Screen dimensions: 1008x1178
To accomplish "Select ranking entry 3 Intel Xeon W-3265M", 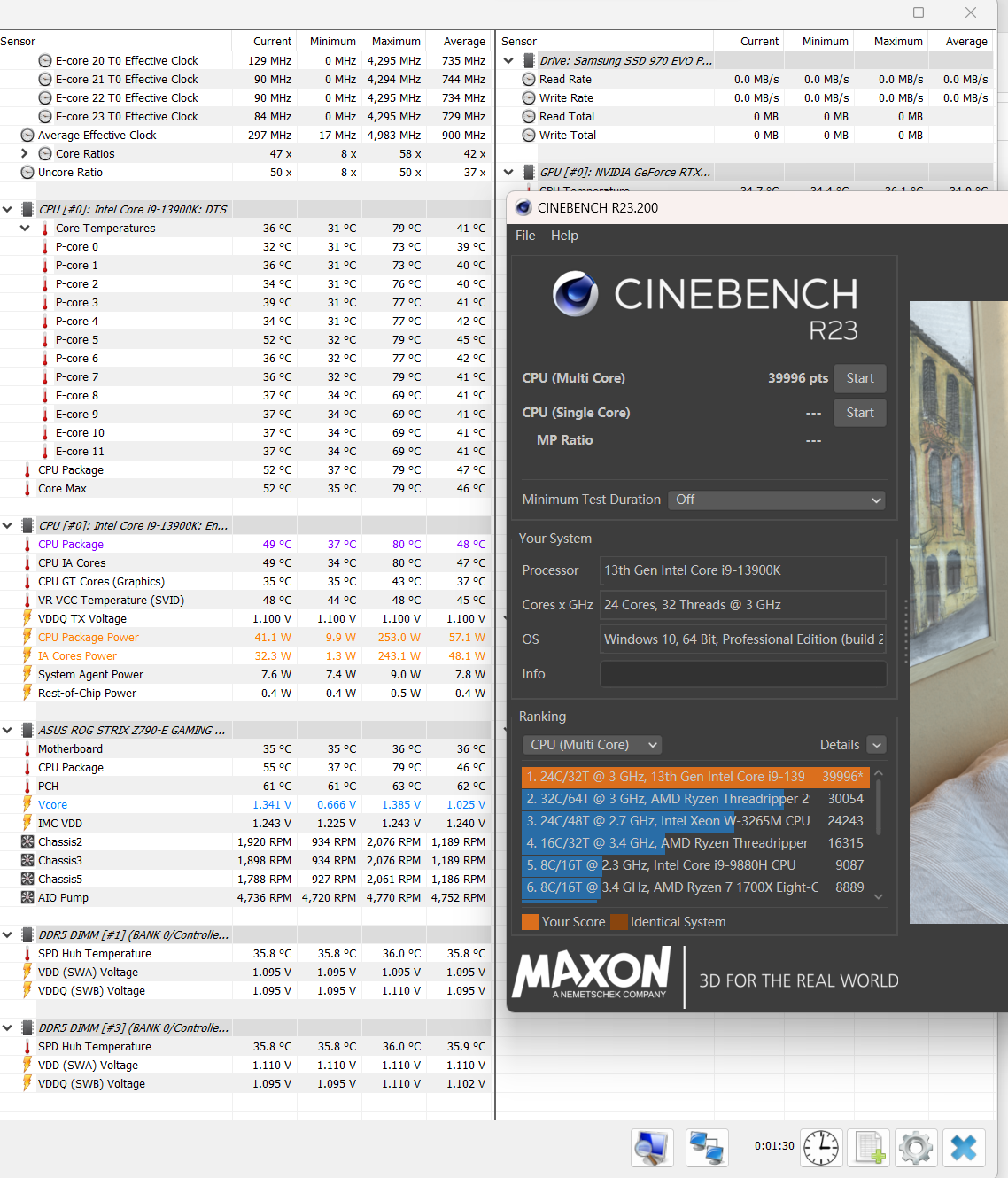I will tap(695, 821).
